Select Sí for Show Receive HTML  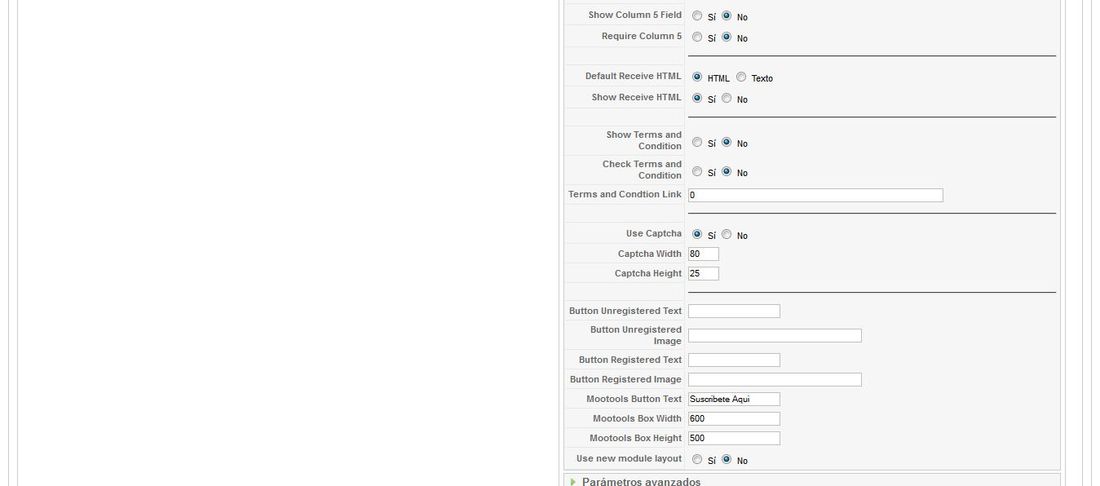697,98
